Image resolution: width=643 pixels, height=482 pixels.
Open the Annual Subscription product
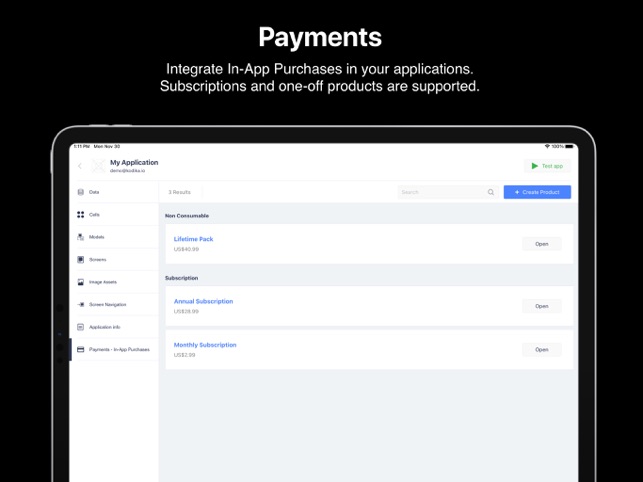click(542, 306)
